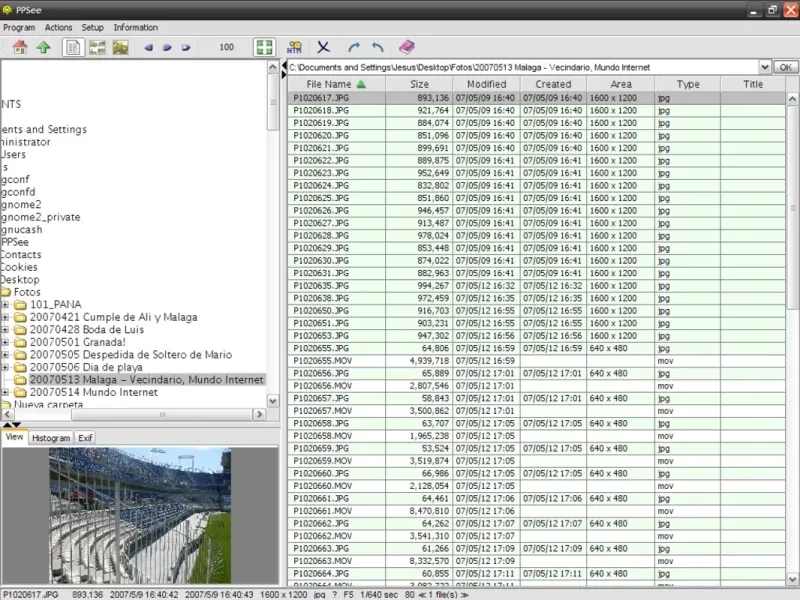
Task: Go to the home folder icon
Action: point(20,47)
